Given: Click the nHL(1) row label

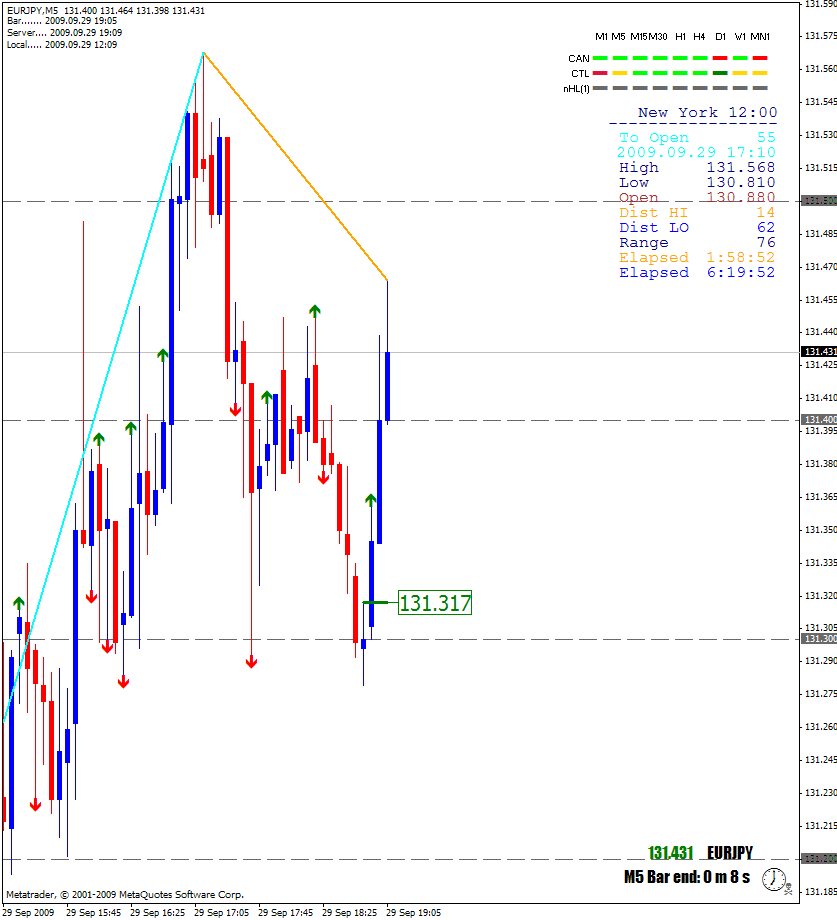Looking at the screenshot, I should click(576, 89).
